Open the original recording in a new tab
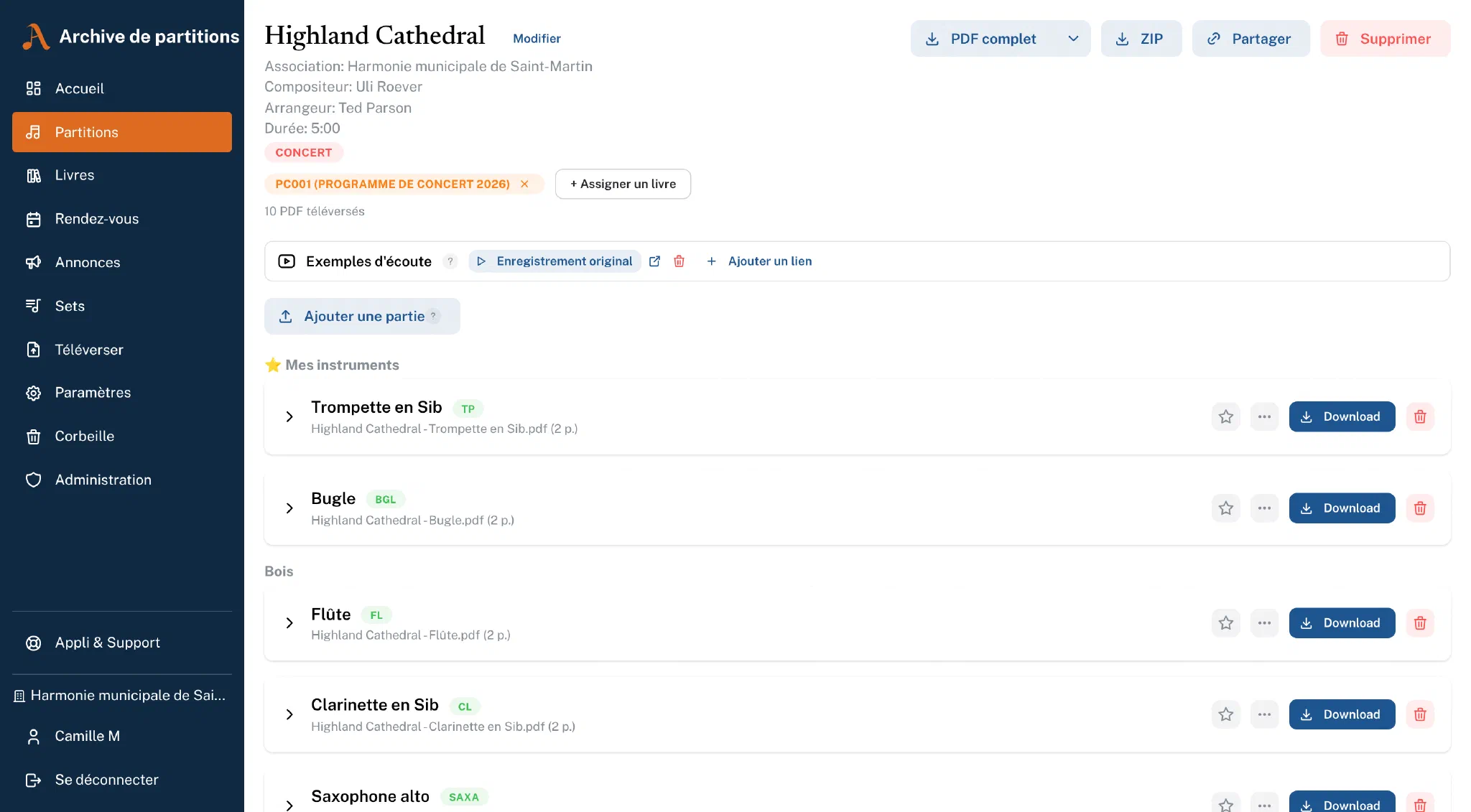The height and width of the screenshot is (812, 1471). tap(654, 261)
